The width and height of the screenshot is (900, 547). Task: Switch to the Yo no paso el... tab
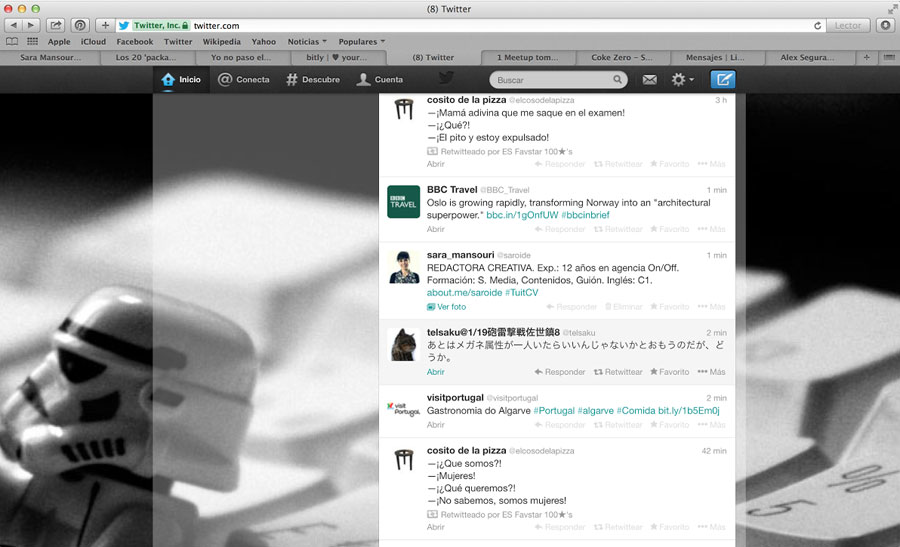click(241, 57)
